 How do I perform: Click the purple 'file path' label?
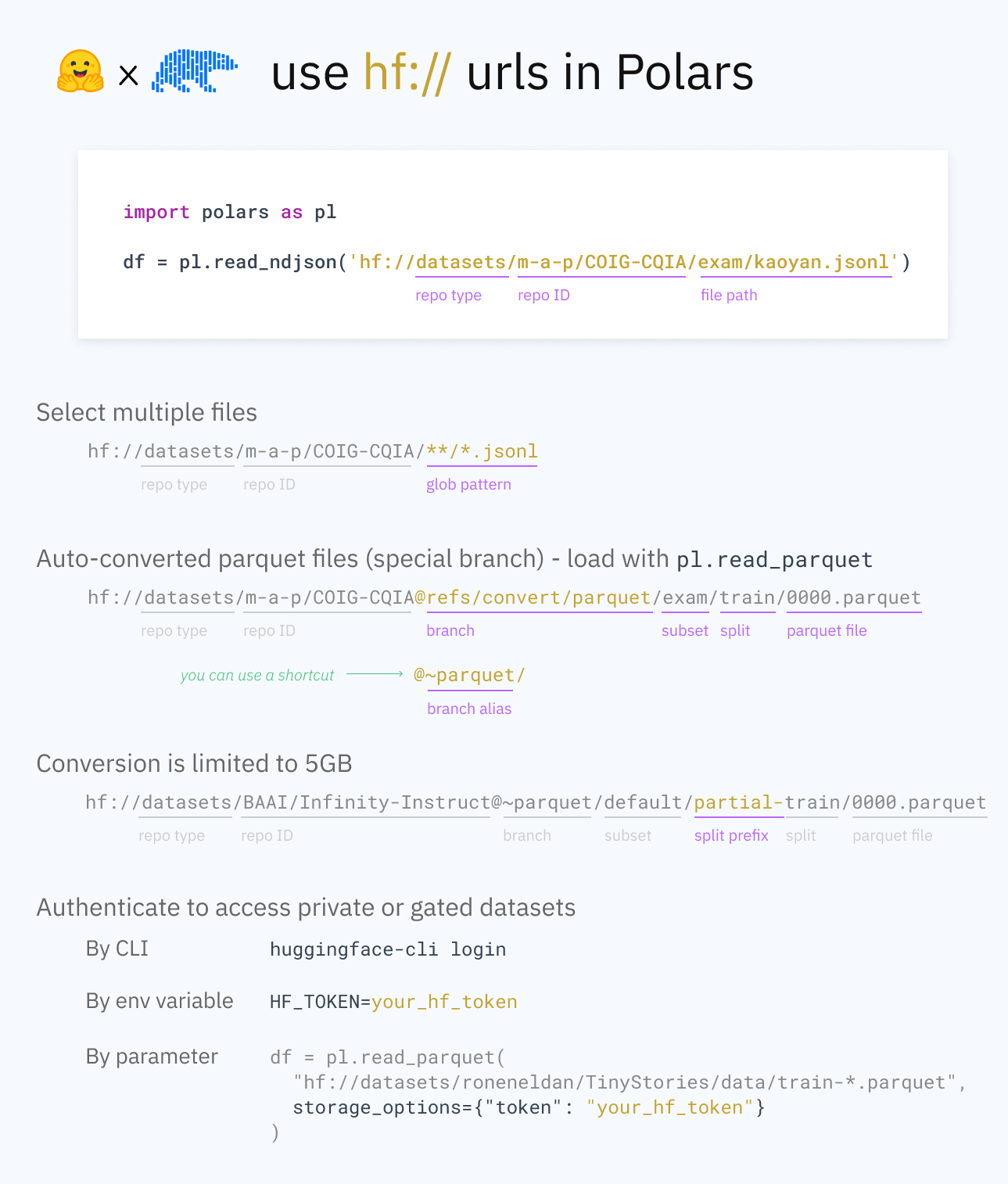[729, 295]
